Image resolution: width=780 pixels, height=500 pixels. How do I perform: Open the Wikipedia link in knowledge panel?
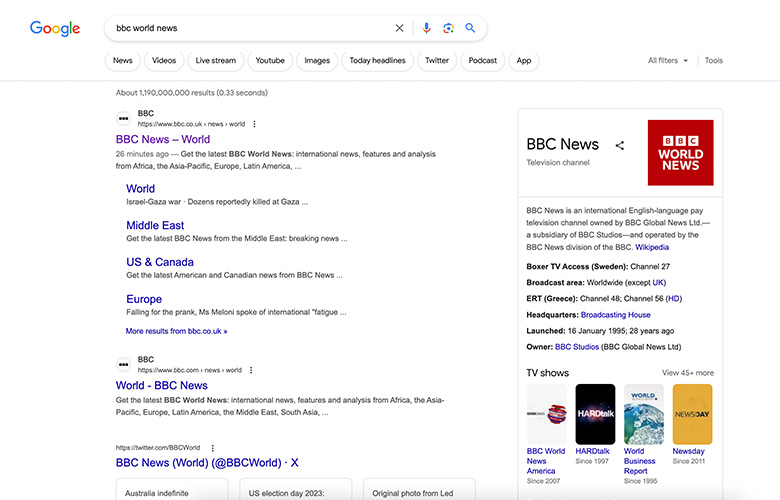tap(652, 247)
